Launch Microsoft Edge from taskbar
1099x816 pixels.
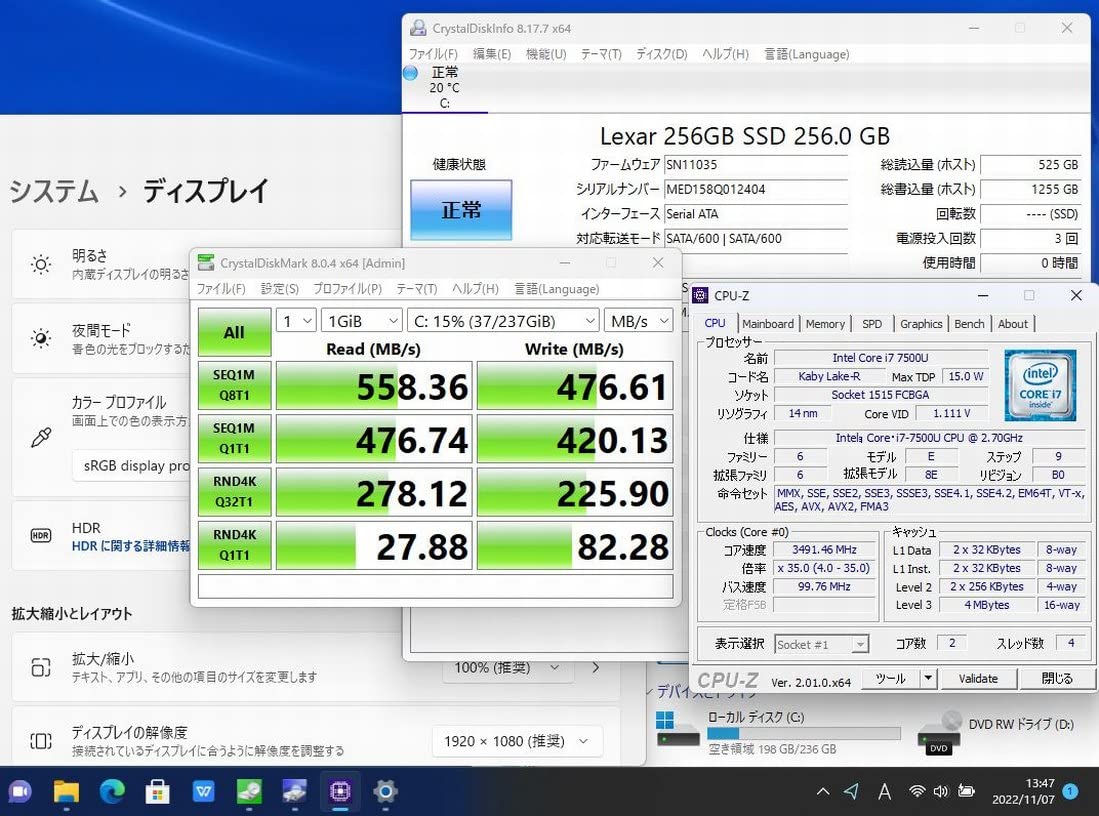tap(111, 792)
